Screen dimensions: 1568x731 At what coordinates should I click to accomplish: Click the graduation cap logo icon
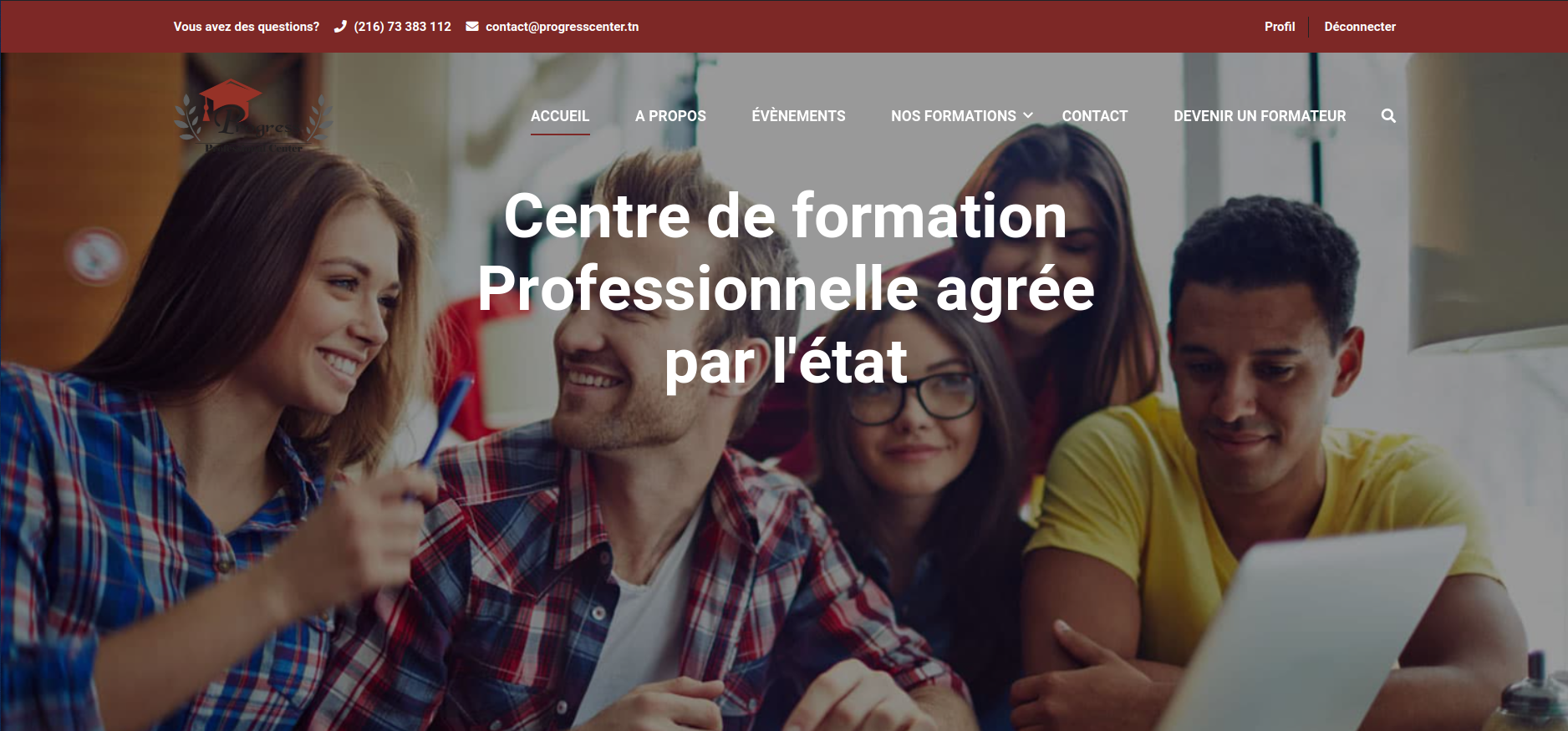231,99
